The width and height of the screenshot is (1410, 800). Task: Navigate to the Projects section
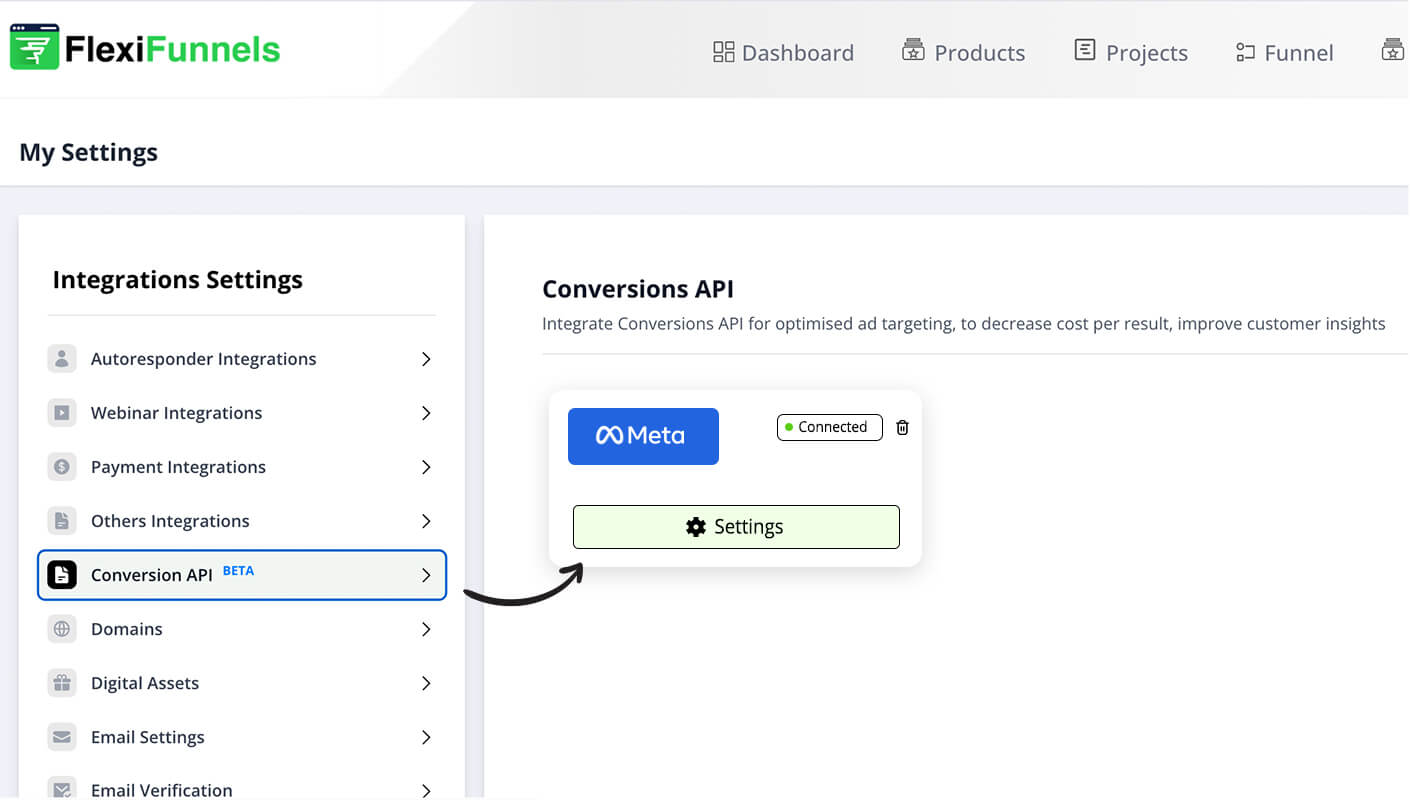(1130, 52)
